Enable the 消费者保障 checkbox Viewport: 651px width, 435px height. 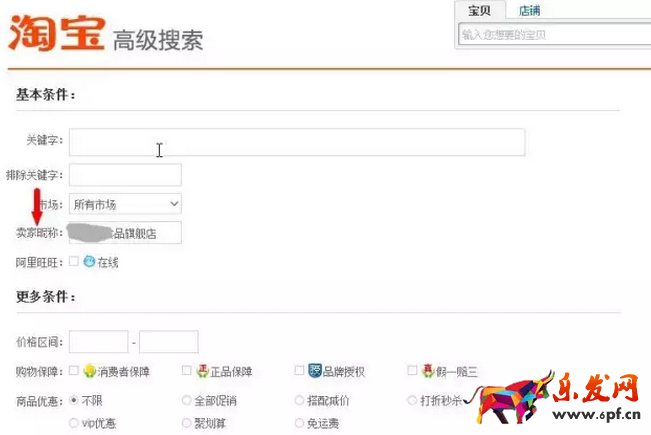point(73,371)
